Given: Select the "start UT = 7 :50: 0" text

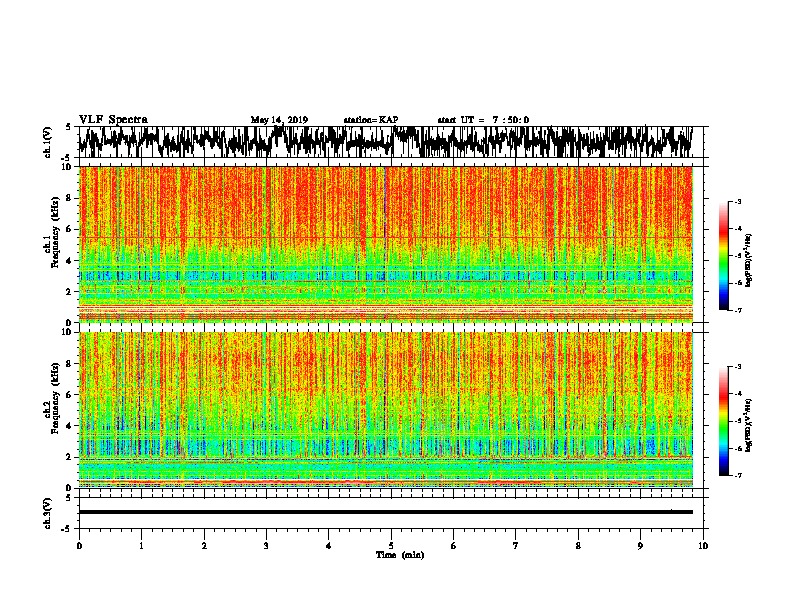Looking at the screenshot, I should click(483, 120).
